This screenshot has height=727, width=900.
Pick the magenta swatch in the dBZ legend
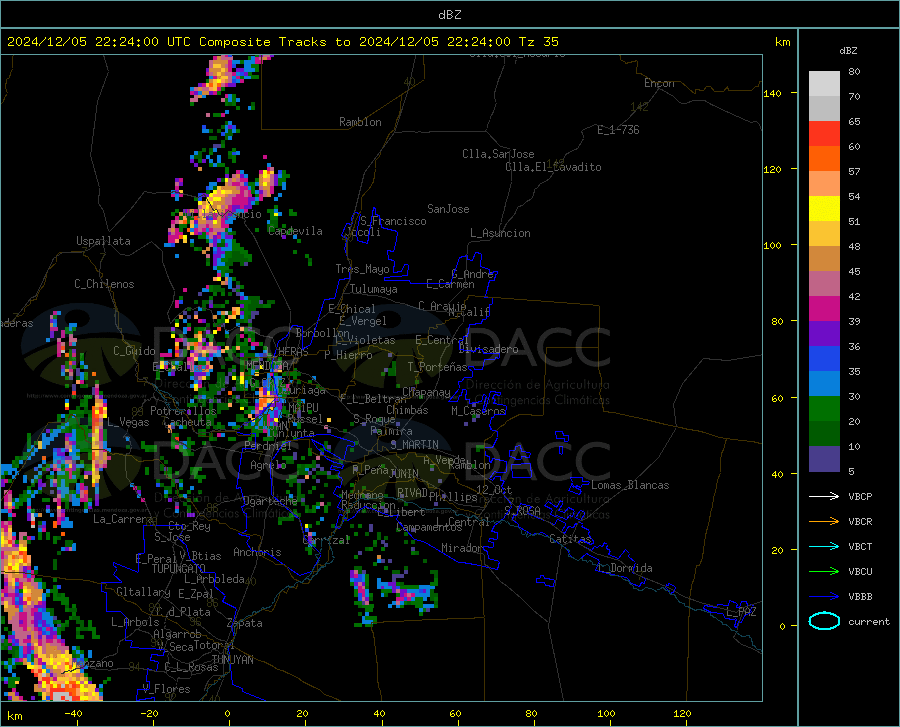pos(824,309)
